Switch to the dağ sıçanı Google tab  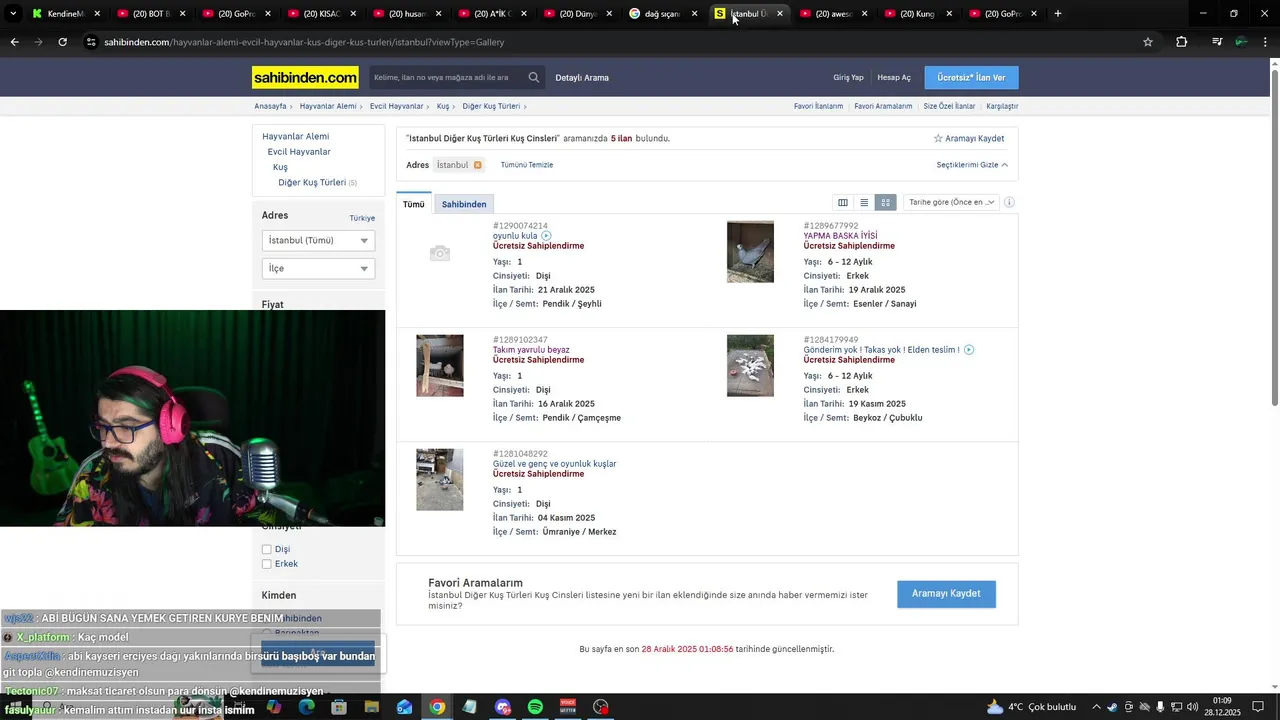(x=663, y=14)
